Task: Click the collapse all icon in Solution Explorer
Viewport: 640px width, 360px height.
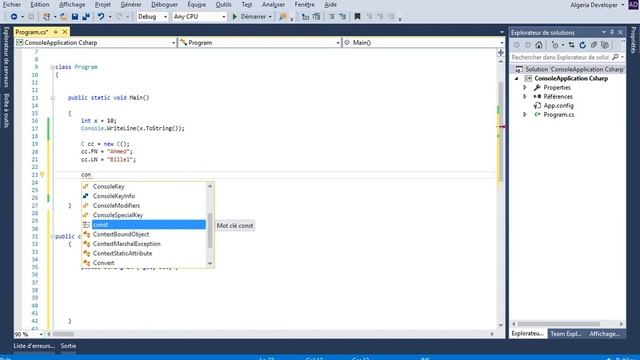Action: point(593,45)
